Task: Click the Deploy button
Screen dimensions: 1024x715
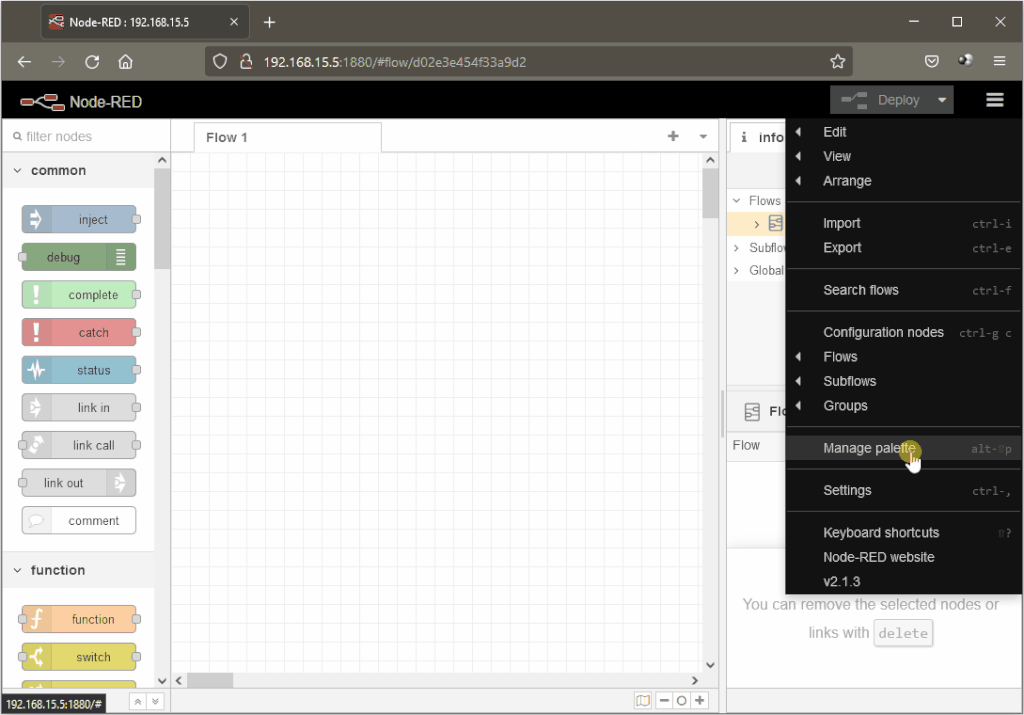Action: (882, 100)
